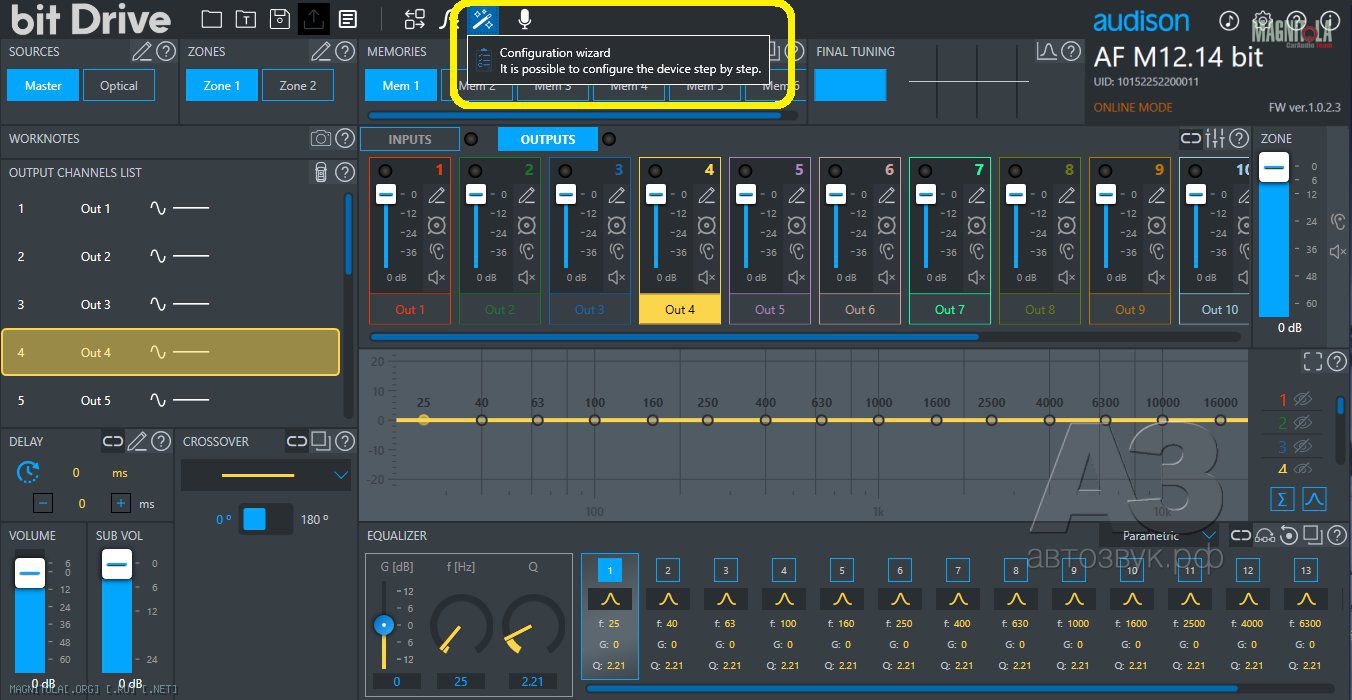Reset equalizer with the circular arrow icon
The image size is (1352, 700).
[x=1289, y=535]
